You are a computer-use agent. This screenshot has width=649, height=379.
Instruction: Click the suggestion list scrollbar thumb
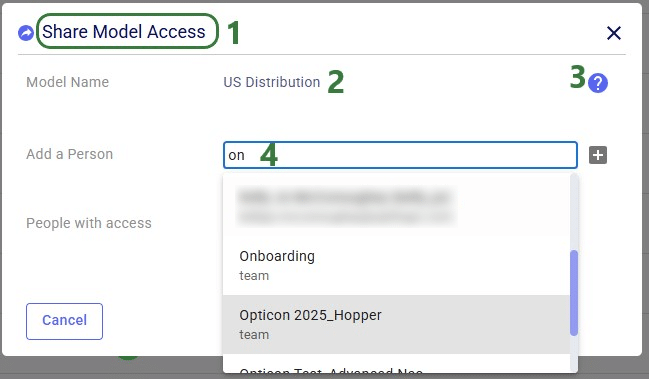[574, 293]
